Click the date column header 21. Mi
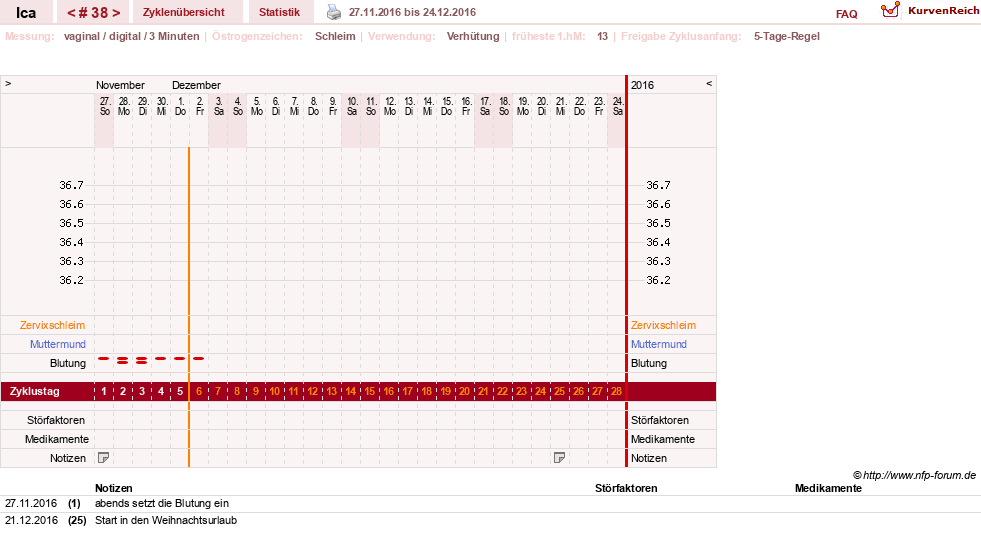The image size is (981, 547). point(560,106)
